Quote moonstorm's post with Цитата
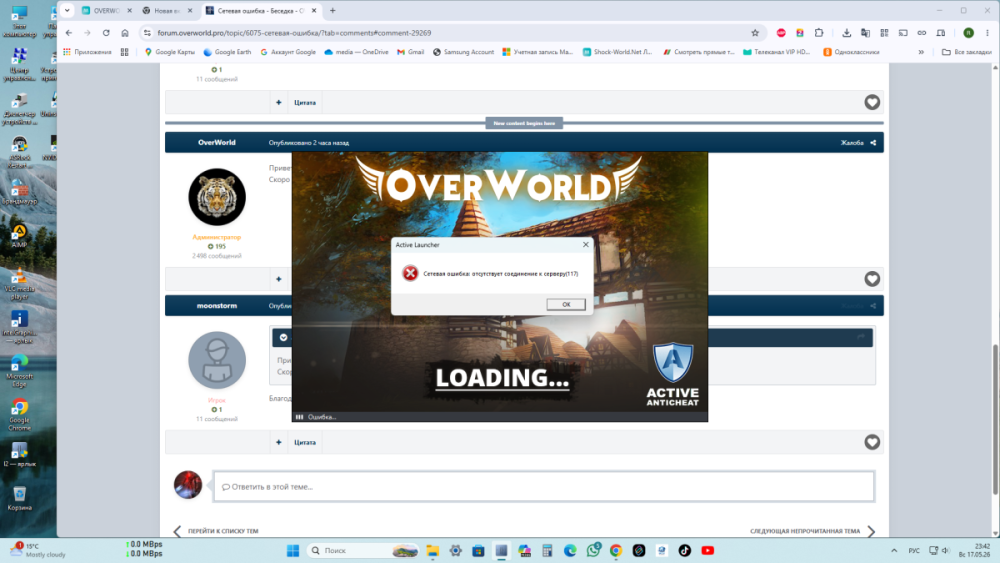This screenshot has height=563, width=1000. (305, 442)
